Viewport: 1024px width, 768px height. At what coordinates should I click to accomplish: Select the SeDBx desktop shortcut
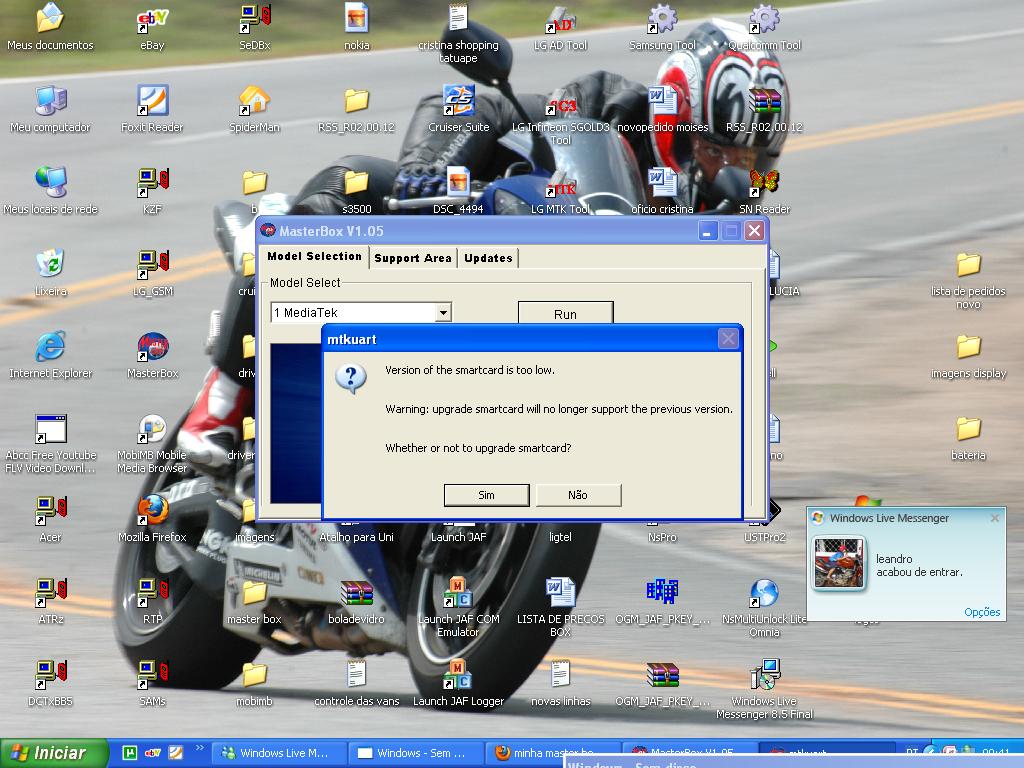coord(255,27)
